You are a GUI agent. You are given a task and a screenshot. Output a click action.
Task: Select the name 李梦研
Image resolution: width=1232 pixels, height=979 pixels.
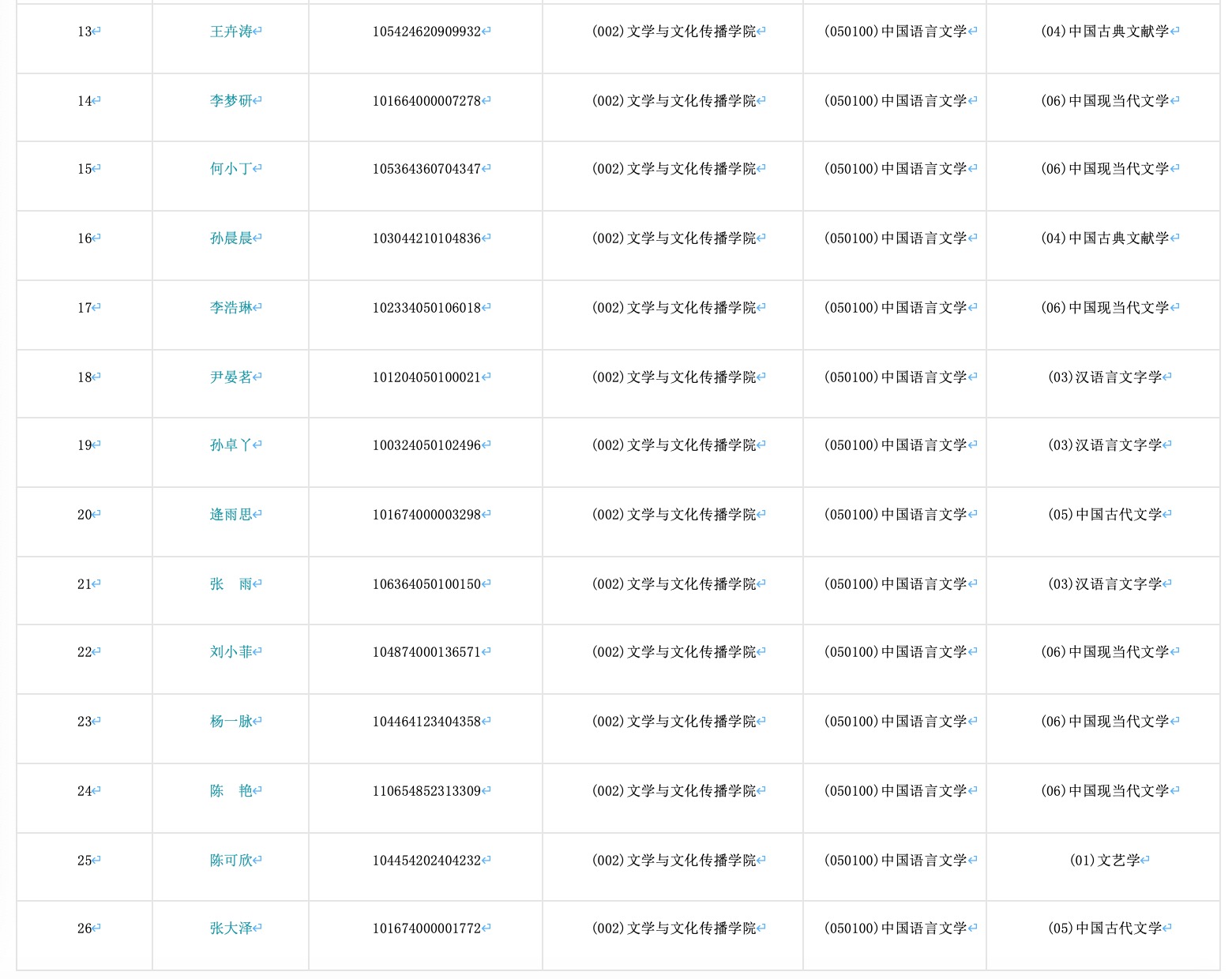[x=231, y=101]
